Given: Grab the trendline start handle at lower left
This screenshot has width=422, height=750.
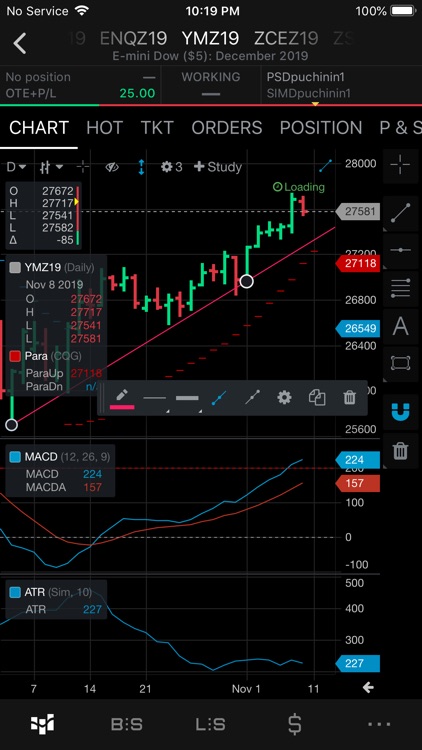Looking at the screenshot, I should 11,424.
